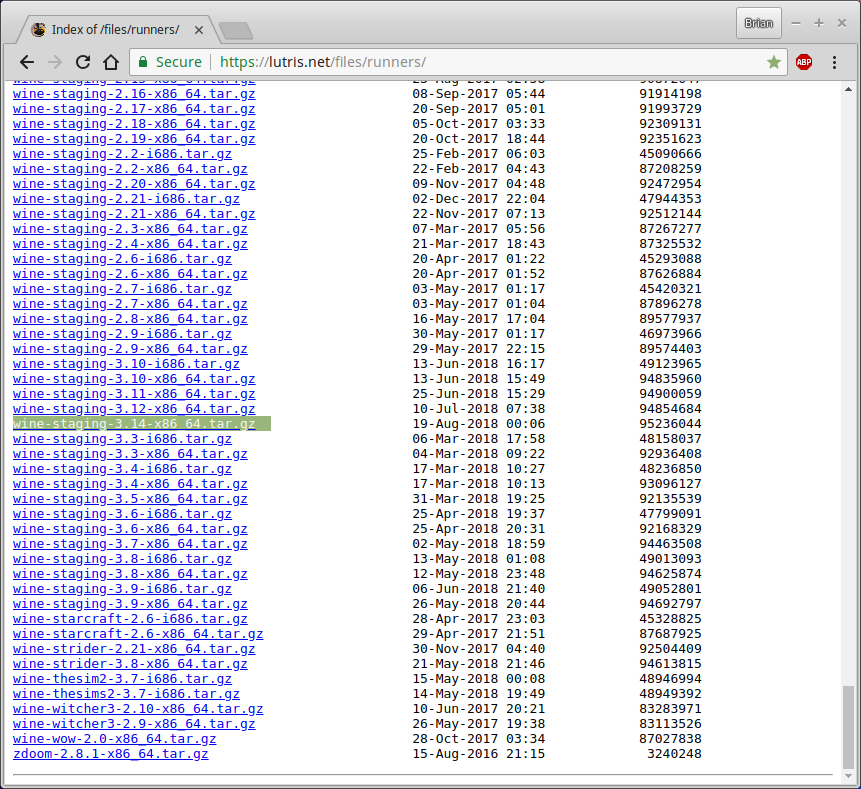Download wine-staging-3.3-x86_64.tar.gz
Viewport: 861px width, 789px height.
tap(130, 454)
